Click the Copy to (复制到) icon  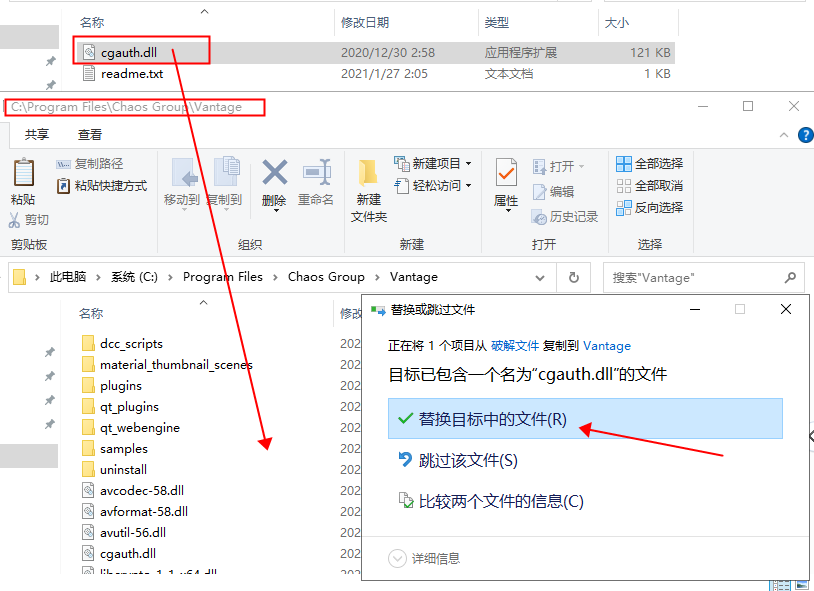pos(226,171)
